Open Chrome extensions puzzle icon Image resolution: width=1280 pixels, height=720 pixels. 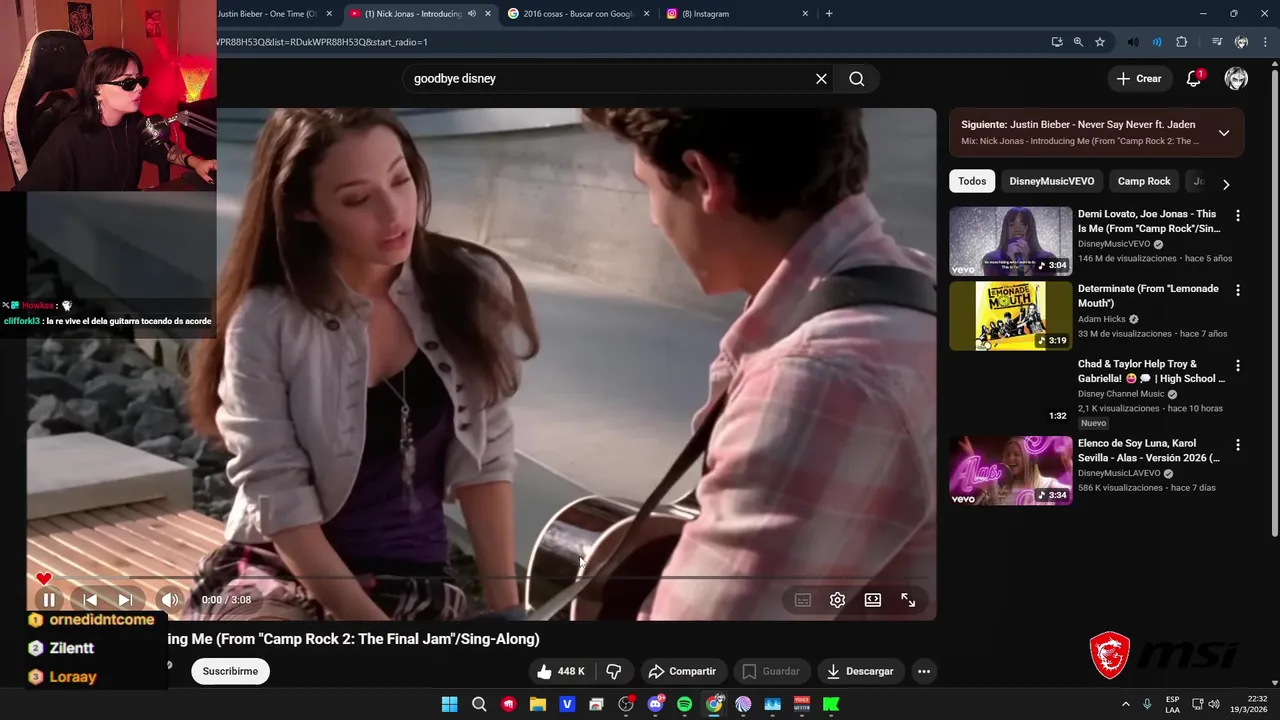coord(1182,42)
